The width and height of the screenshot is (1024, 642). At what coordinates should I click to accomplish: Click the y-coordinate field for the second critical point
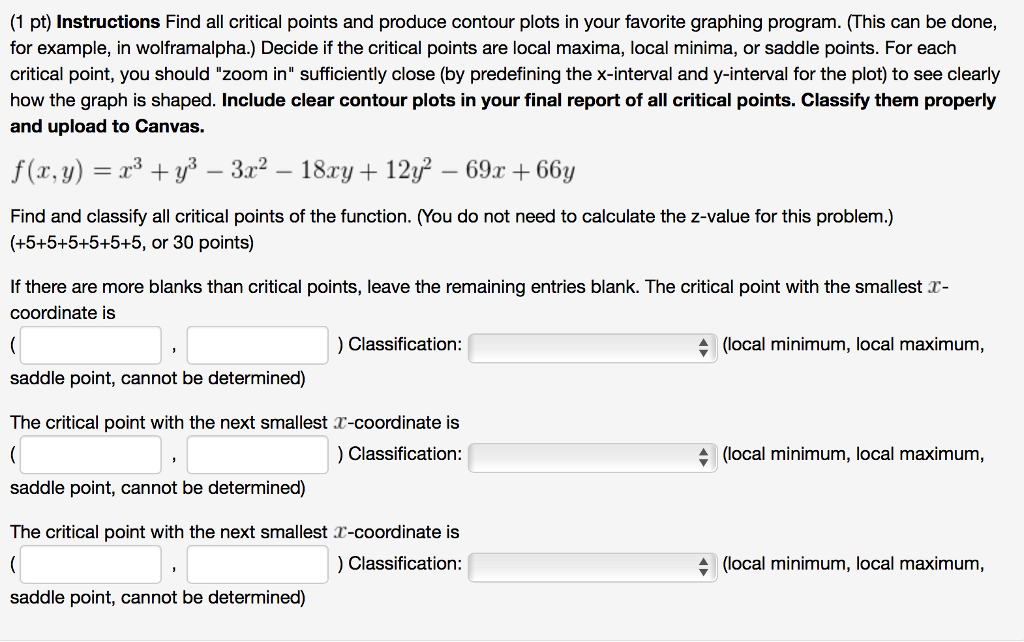click(x=257, y=454)
